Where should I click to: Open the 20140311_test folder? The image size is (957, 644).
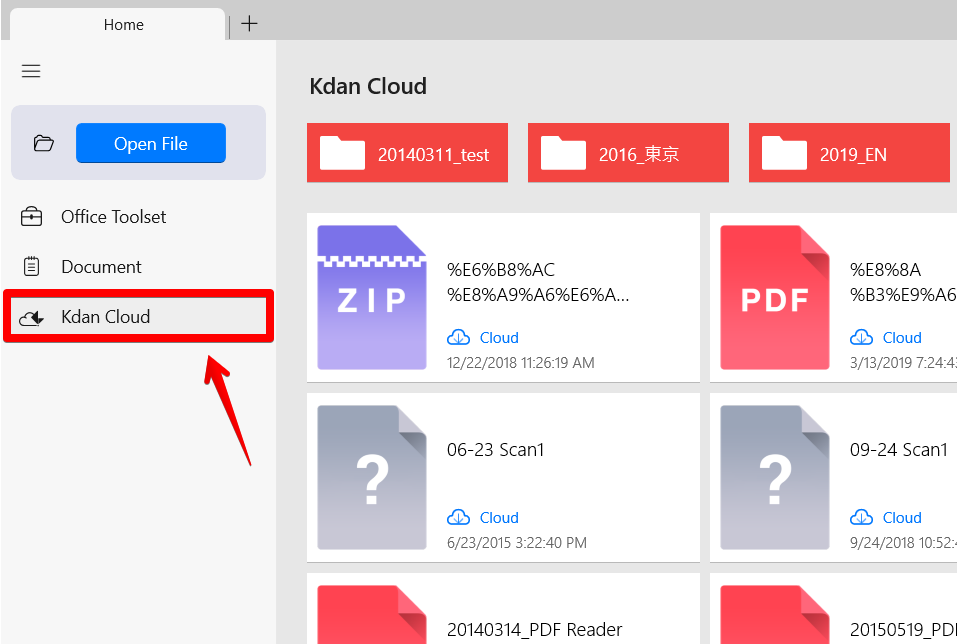click(407, 153)
